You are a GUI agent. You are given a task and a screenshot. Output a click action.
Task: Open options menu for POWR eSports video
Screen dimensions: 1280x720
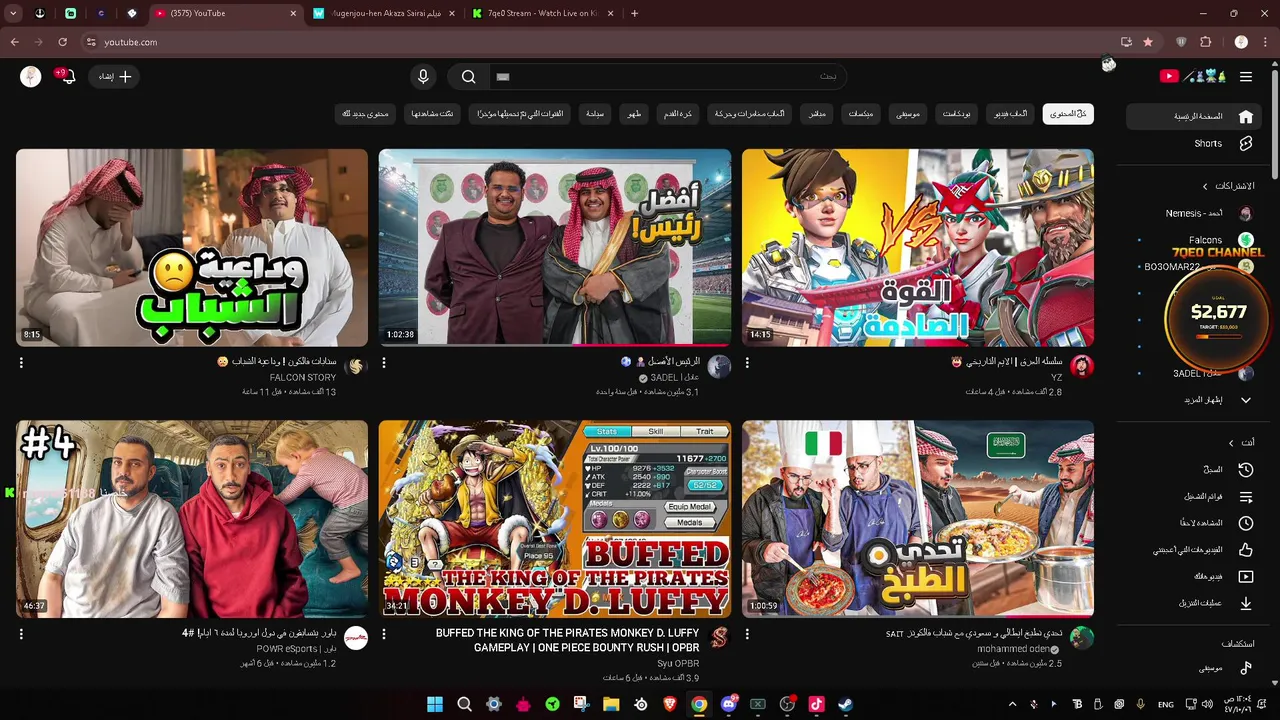point(21,634)
